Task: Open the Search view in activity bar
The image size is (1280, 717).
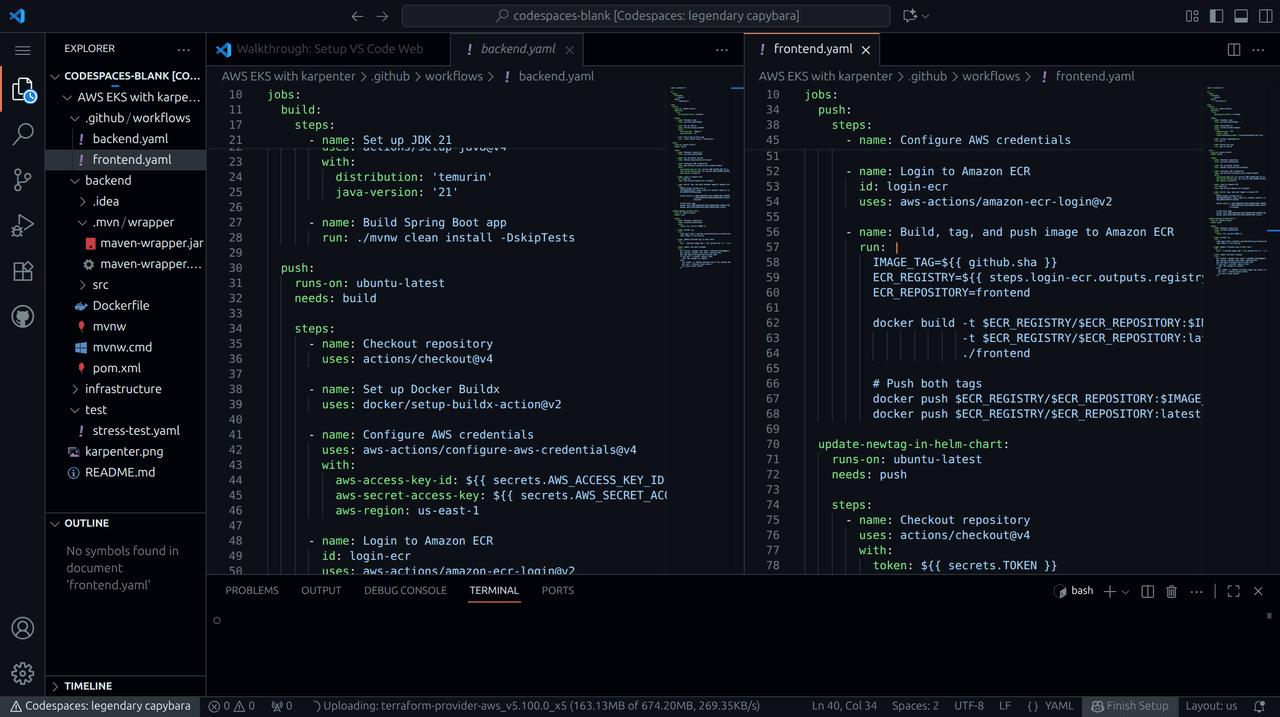Action: coord(22,135)
